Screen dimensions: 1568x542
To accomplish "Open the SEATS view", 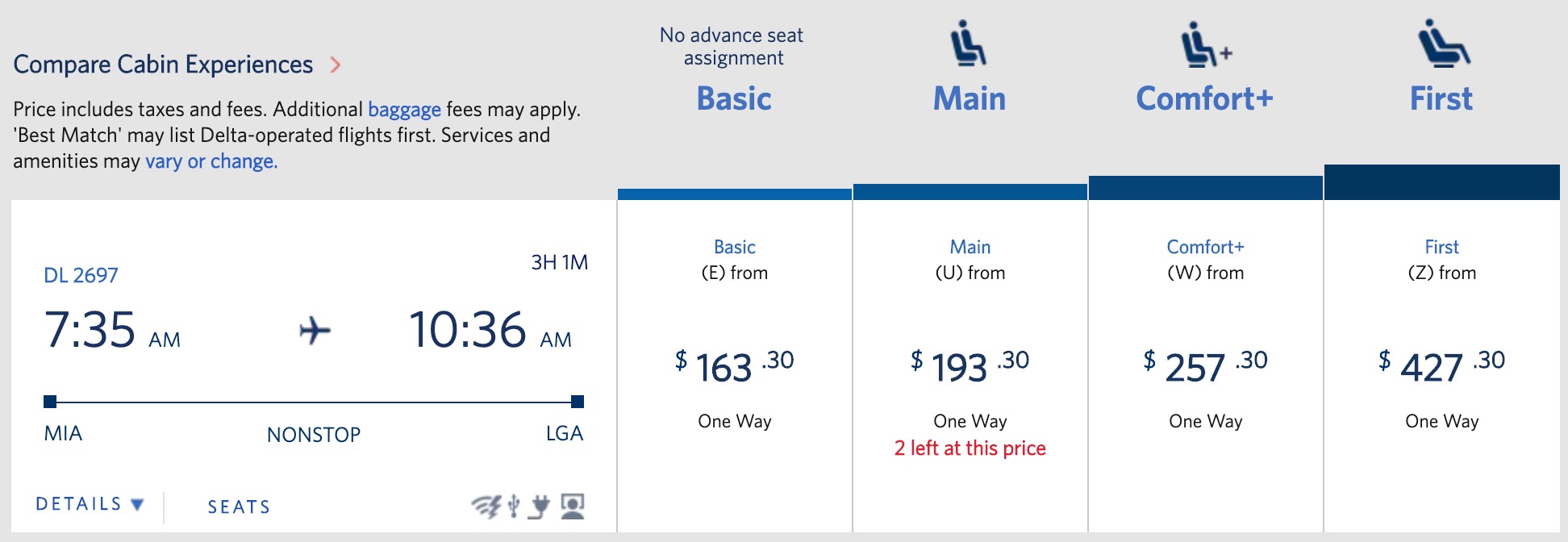I will pos(239,507).
